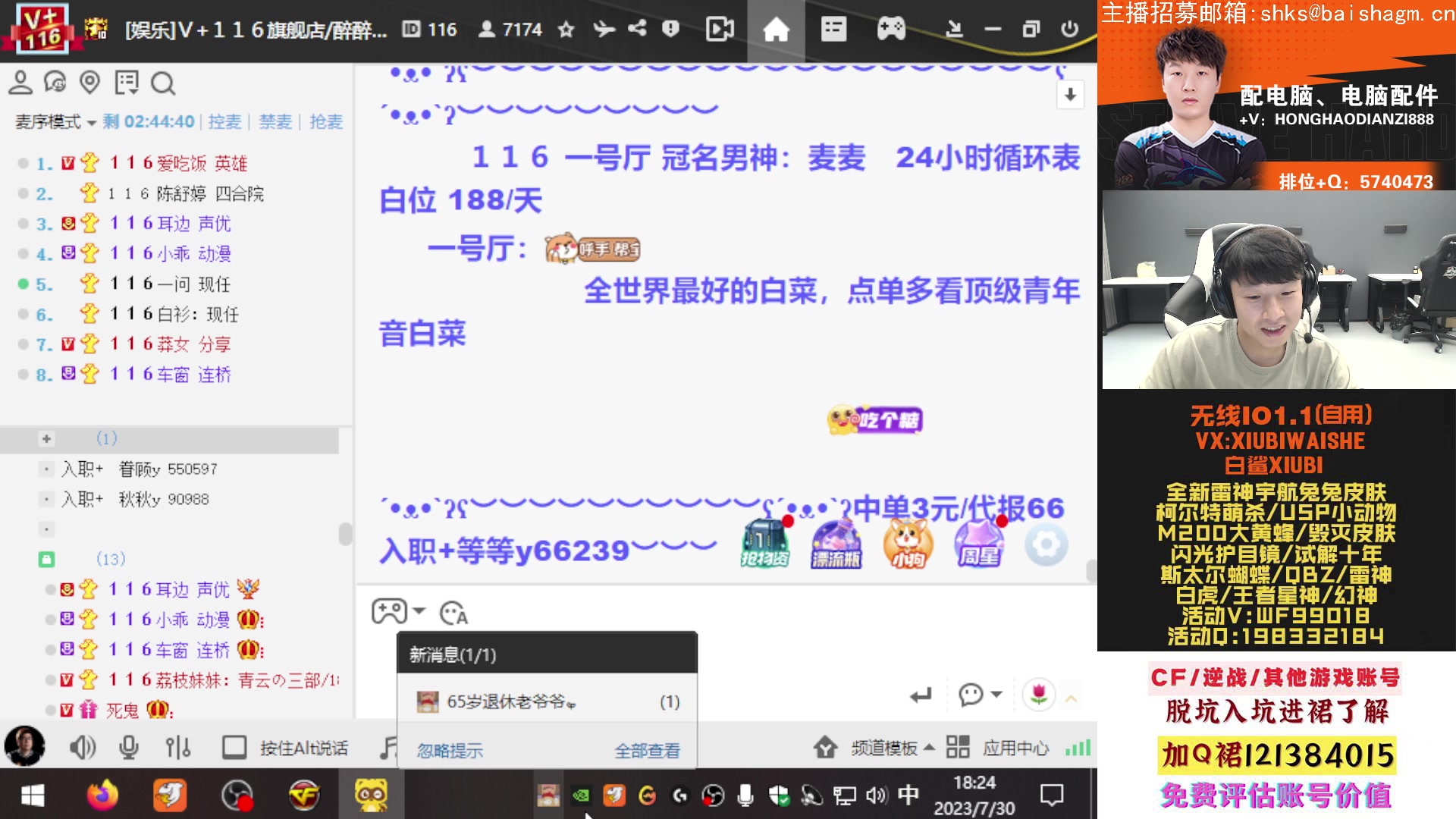Mute the speaker volume icon
This screenshot has width=1456, height=819.
pyautogui.click(x=82, y=748)
